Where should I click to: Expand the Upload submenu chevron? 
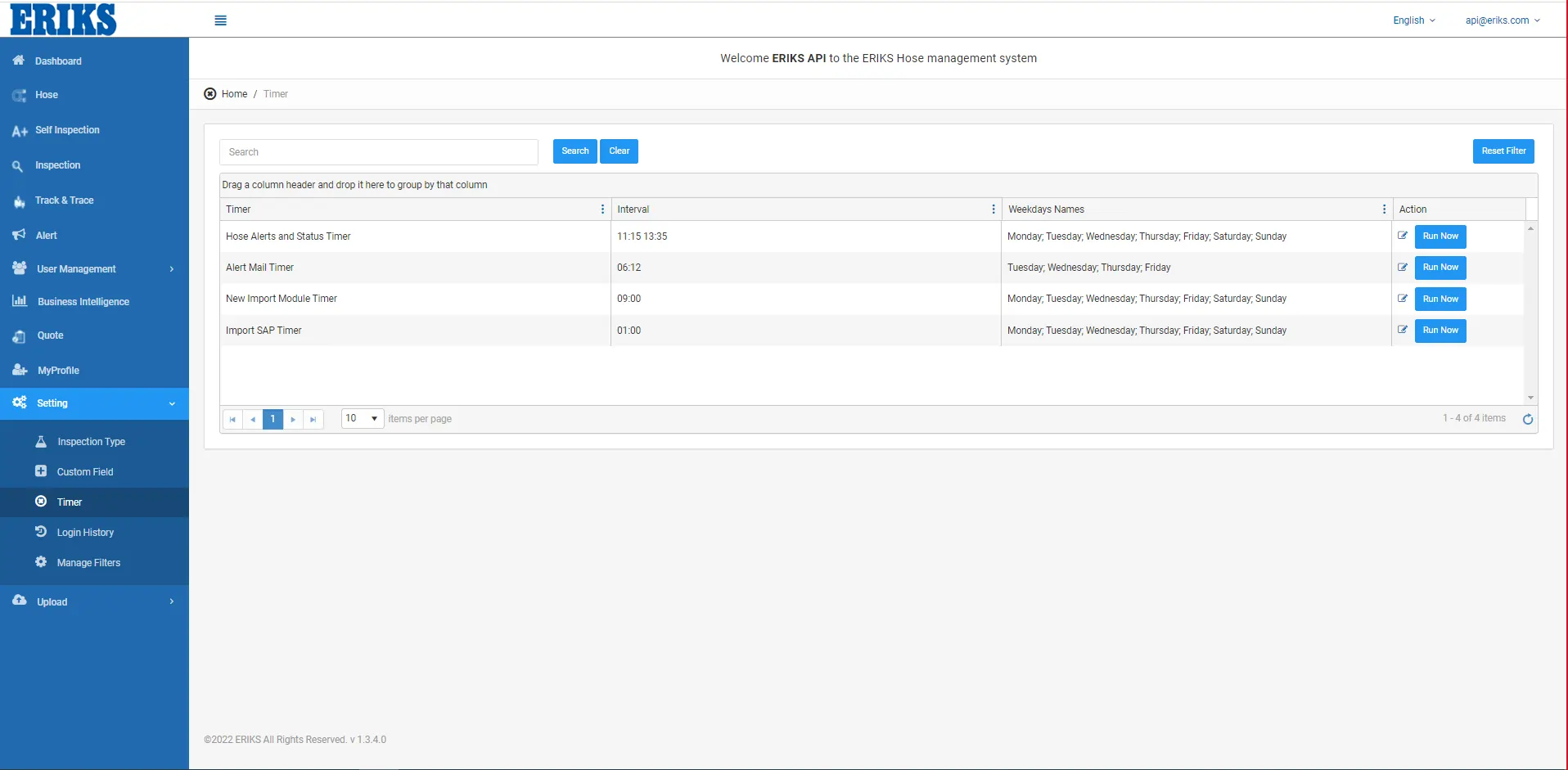tap(172, 601)
